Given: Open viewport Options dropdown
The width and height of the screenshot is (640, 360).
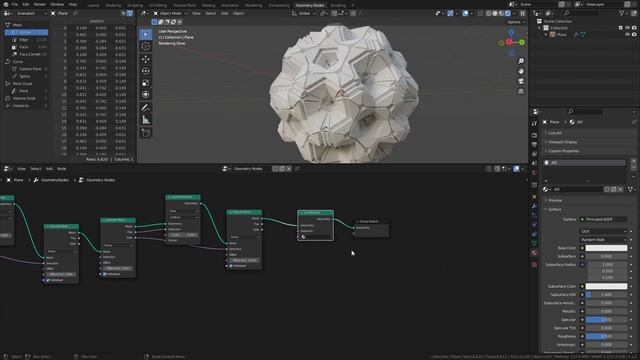Looking at the screenshot, I should [516, 22].
